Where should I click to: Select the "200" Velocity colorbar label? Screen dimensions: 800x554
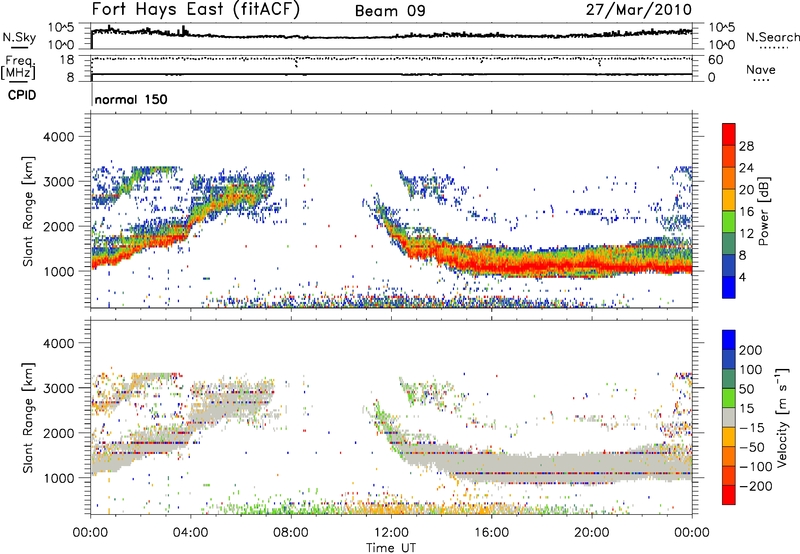tap(751, 350)
